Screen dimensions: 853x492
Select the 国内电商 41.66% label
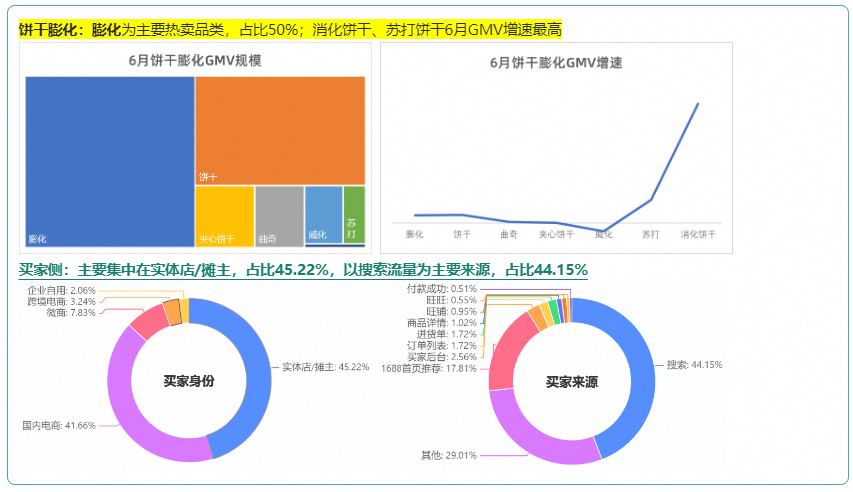click(x=59, y=425)
